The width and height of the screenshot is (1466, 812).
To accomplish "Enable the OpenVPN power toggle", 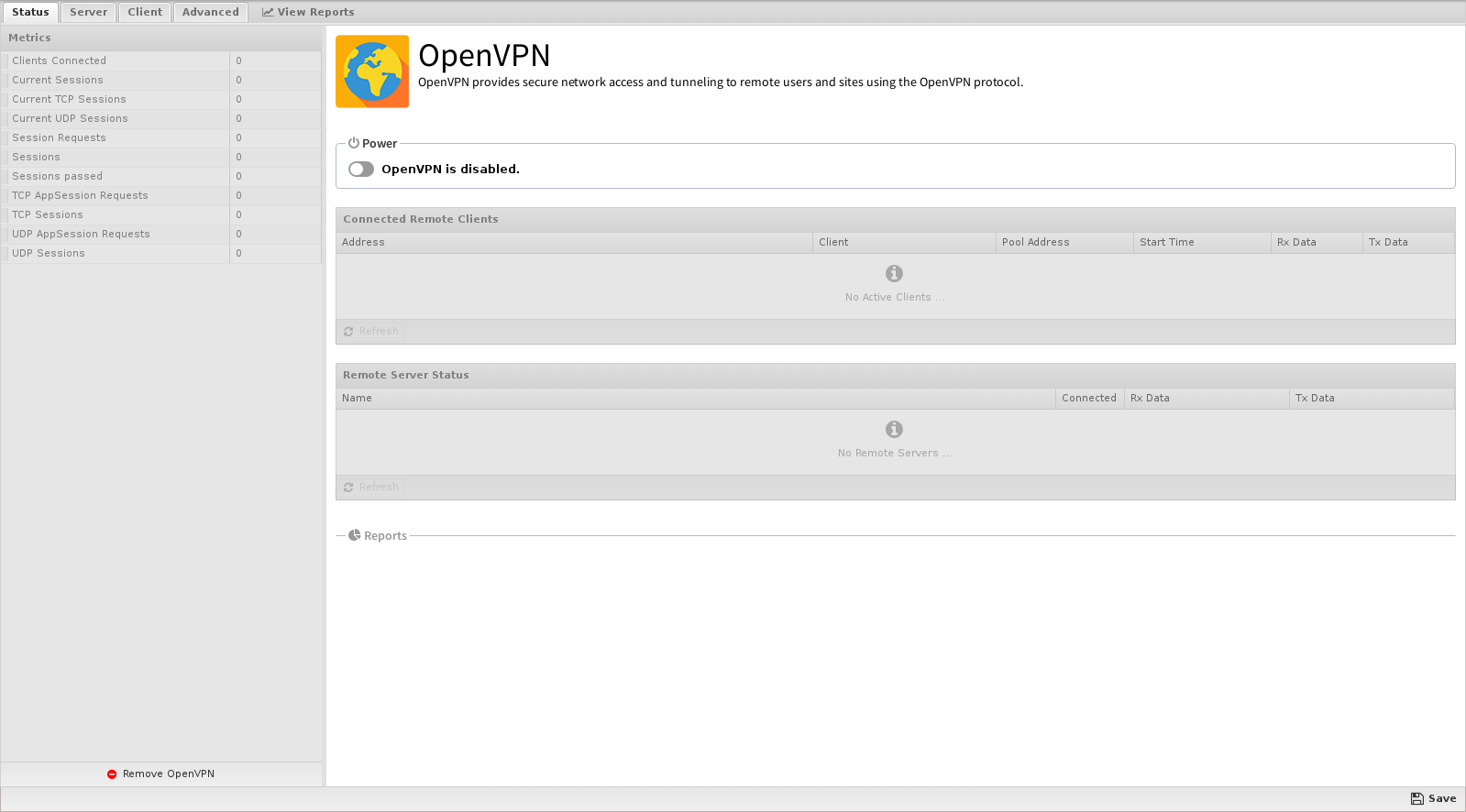I will click(361, 170).
